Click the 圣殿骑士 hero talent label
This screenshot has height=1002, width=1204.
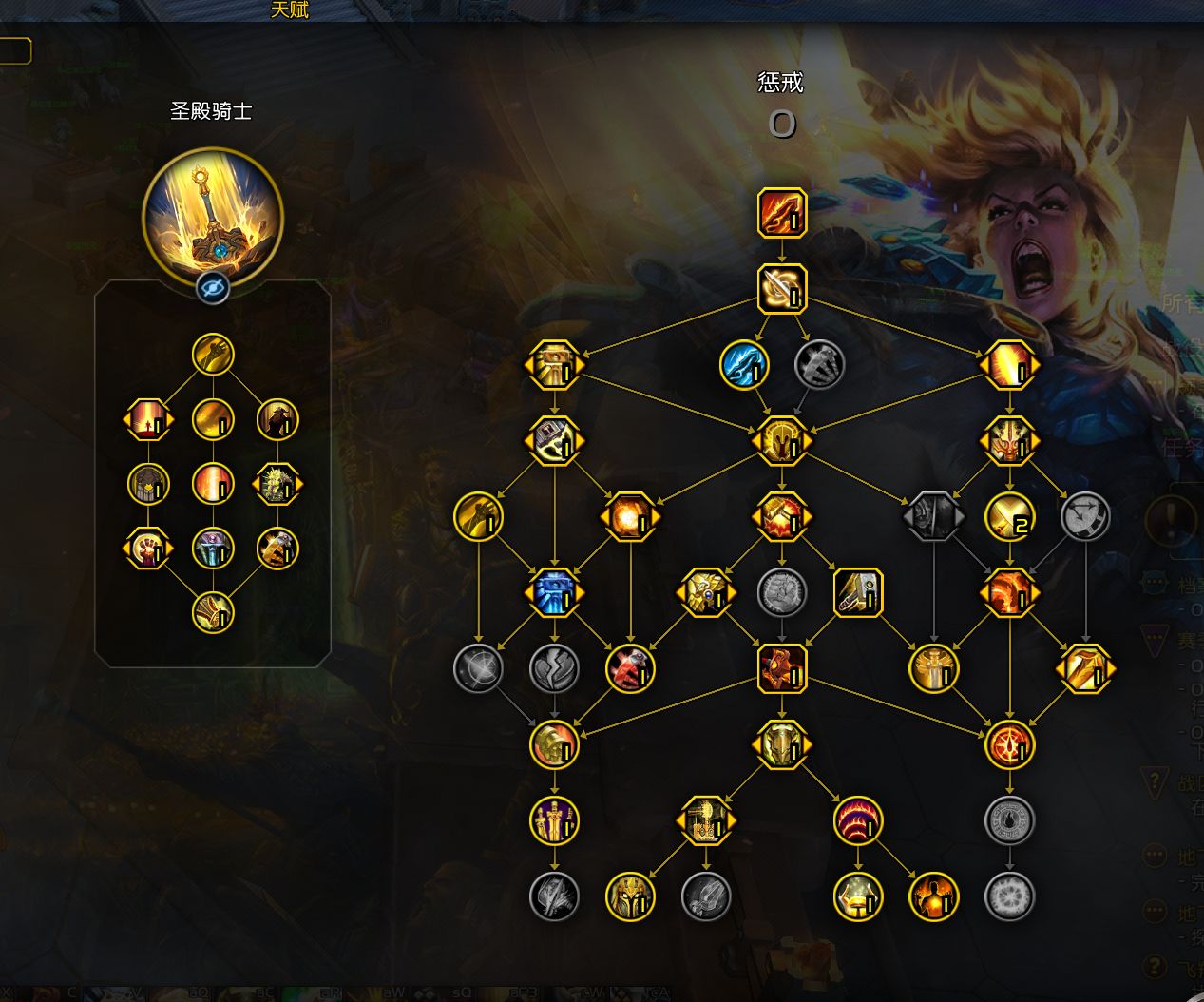point(211,111)
